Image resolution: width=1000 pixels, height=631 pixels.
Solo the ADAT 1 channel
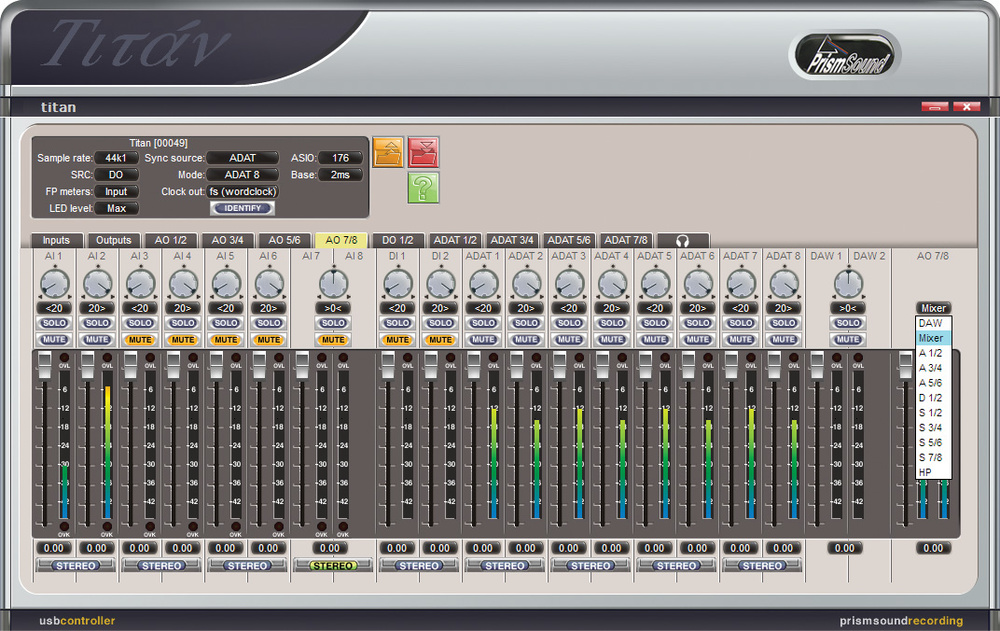click(x=483, y=323)
